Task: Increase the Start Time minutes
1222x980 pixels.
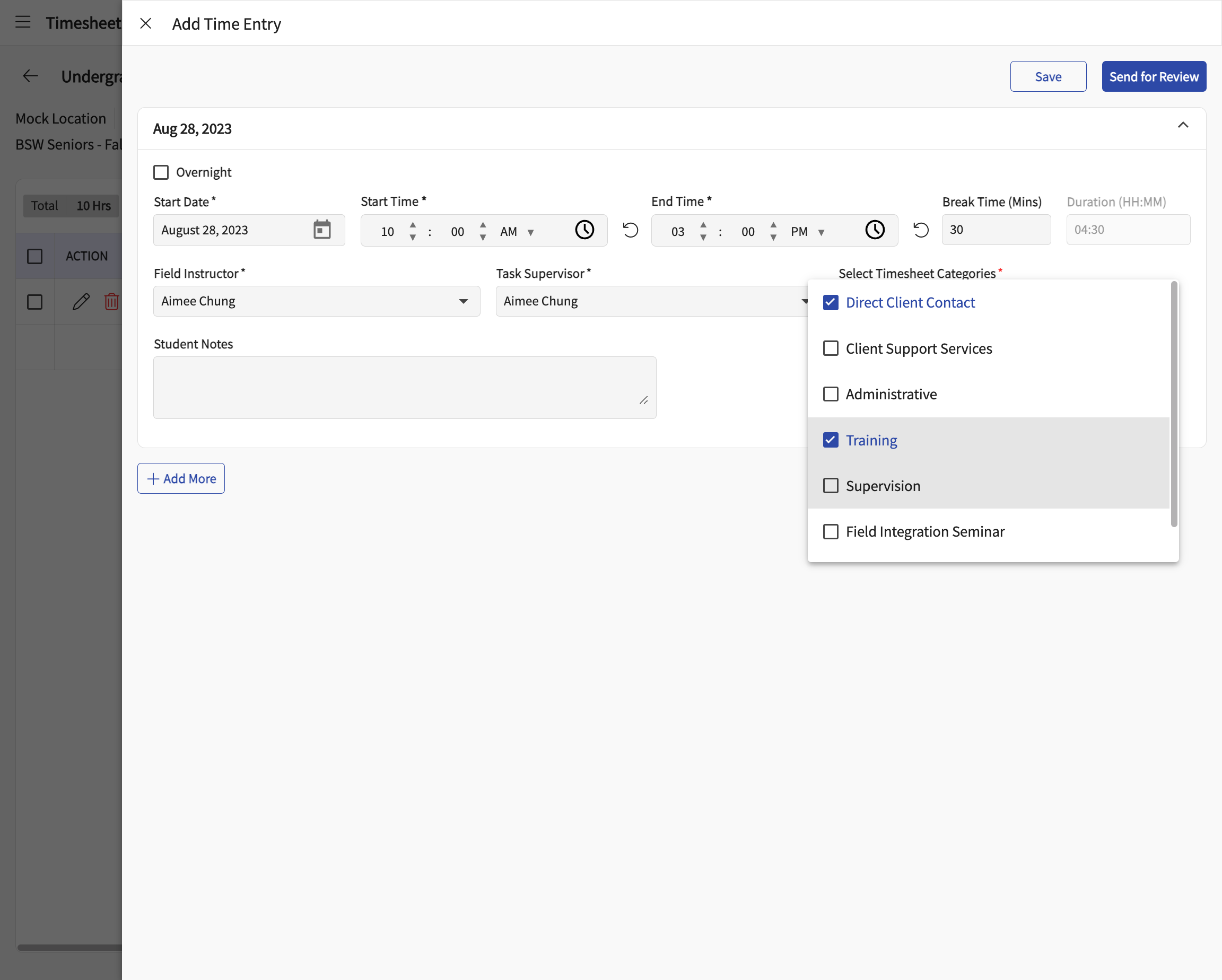Action: point(483,225)
